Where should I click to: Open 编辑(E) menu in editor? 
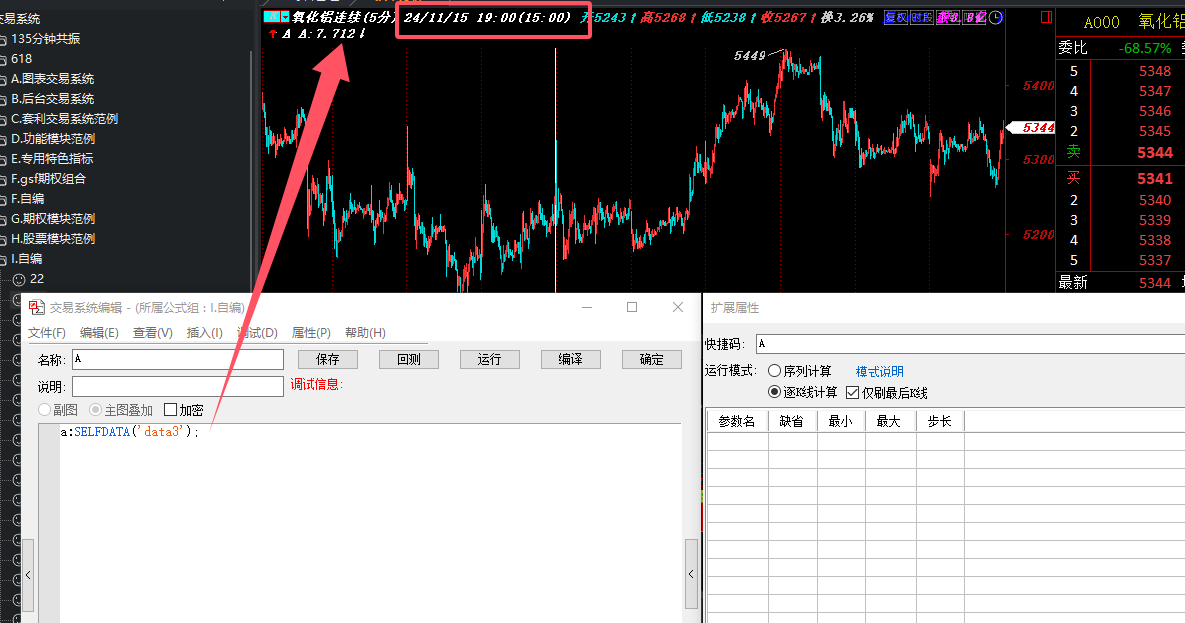99,333
